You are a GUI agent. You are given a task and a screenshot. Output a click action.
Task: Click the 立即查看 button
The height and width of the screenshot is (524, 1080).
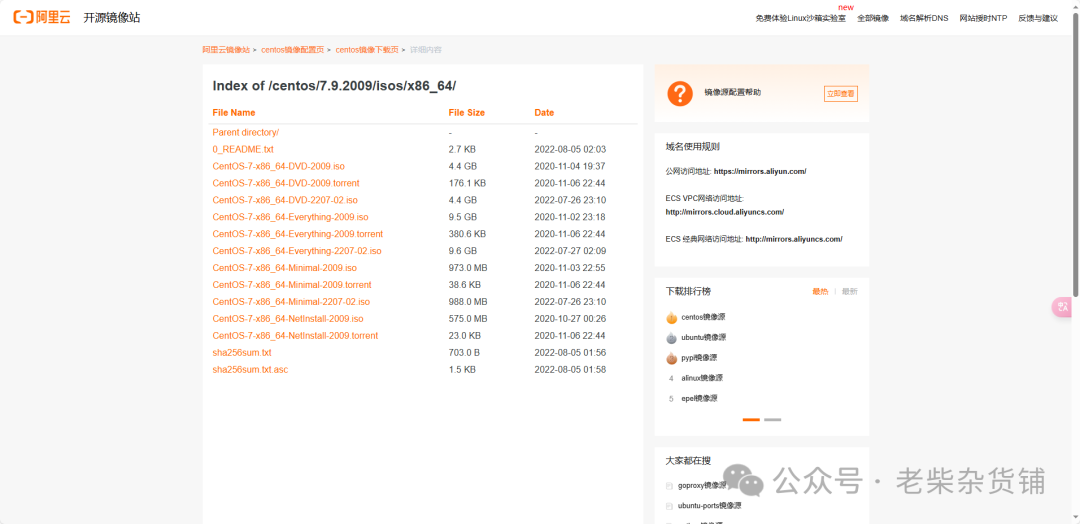point(840,94)
